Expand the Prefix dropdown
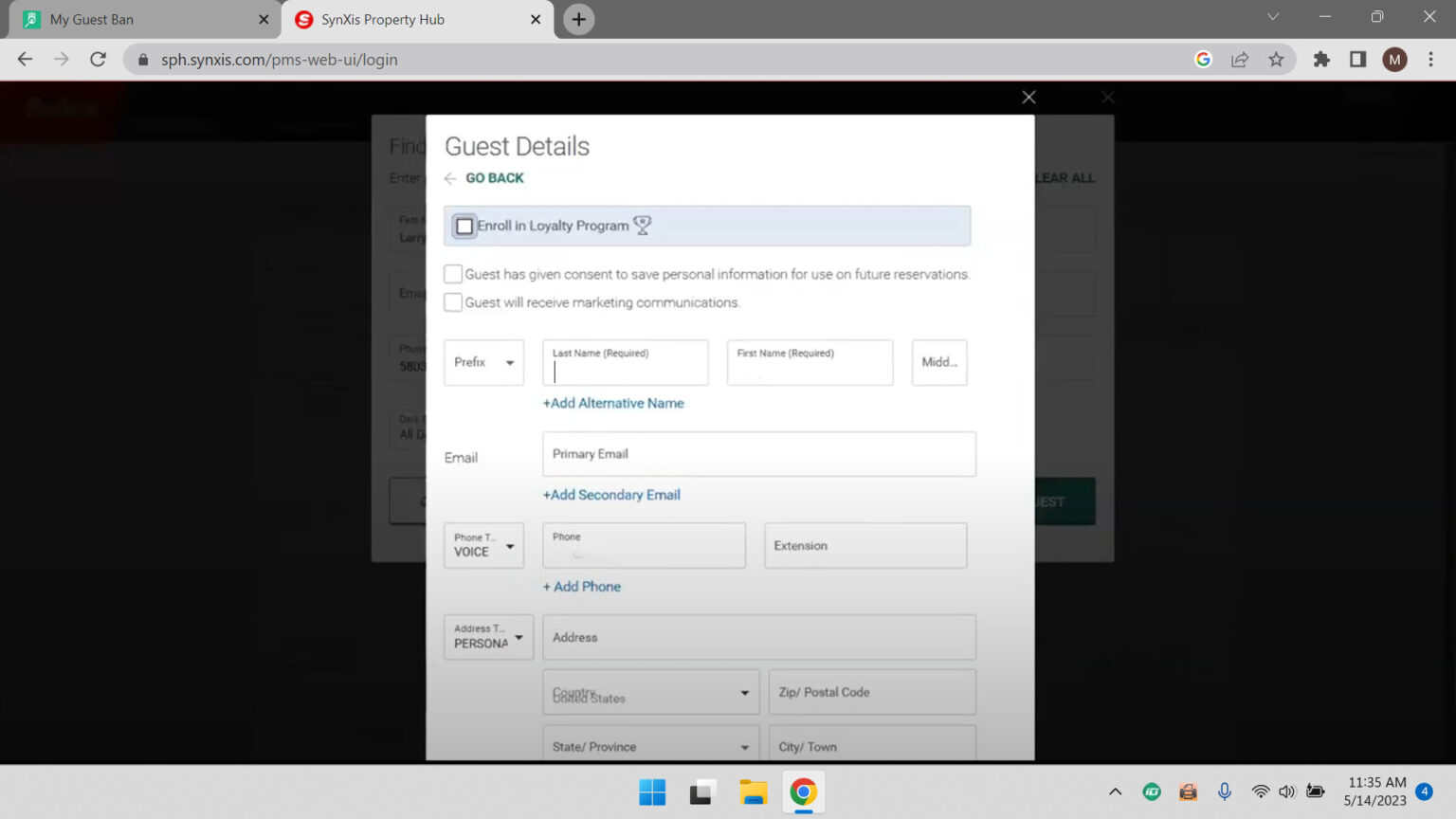Image resolution: width=1456 pixels, height=819 pixels. (x=483, y=362)
